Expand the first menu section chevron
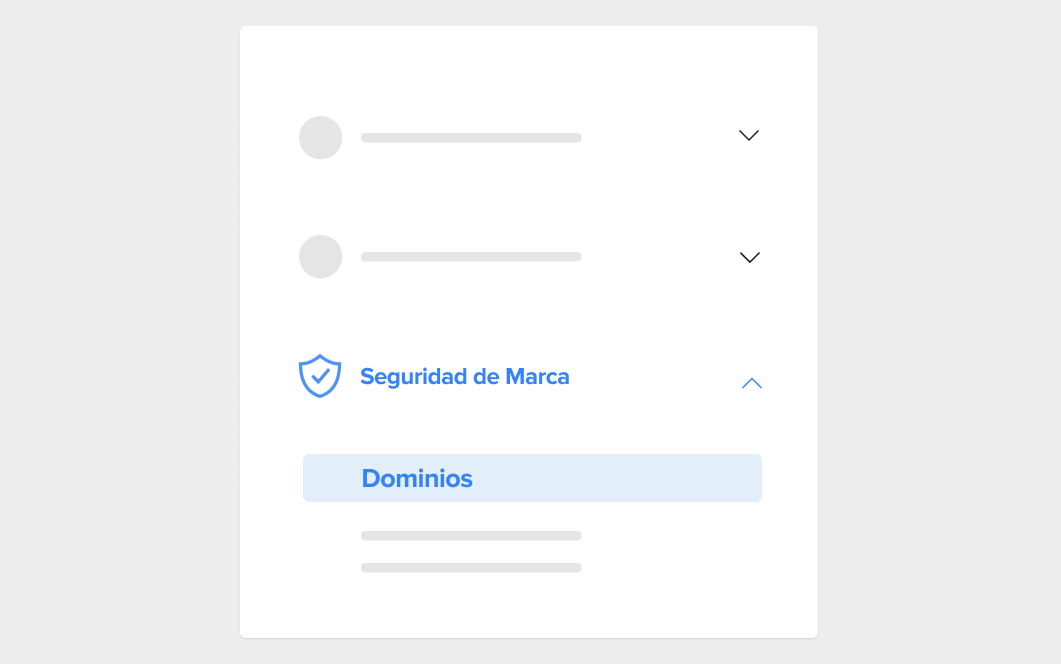Viewport: 1061px width, 664px height. tap(748, 135)
